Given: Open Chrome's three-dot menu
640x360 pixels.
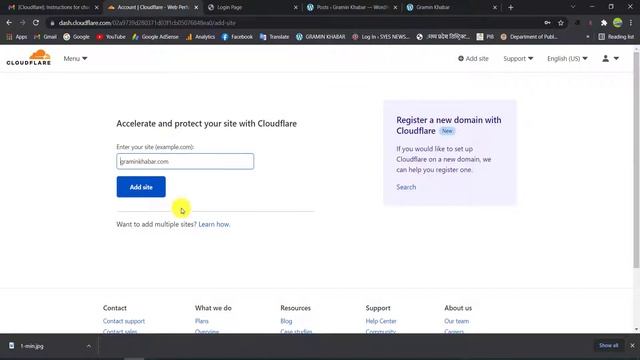Looking at the screenshot, I should click(631, 23).
